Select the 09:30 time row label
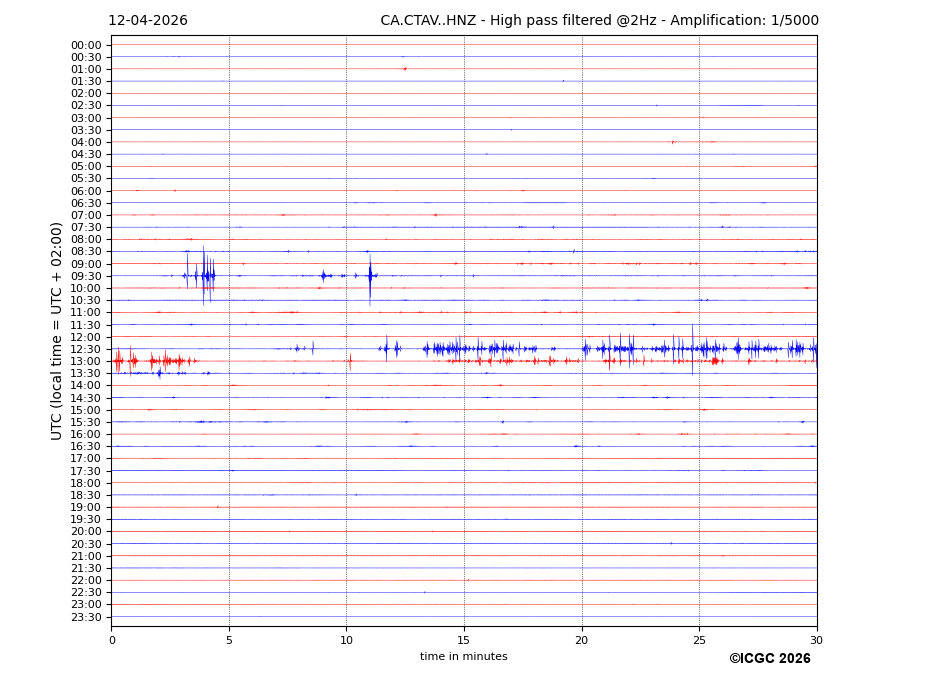Screen dimensions: 927x696 85,276
